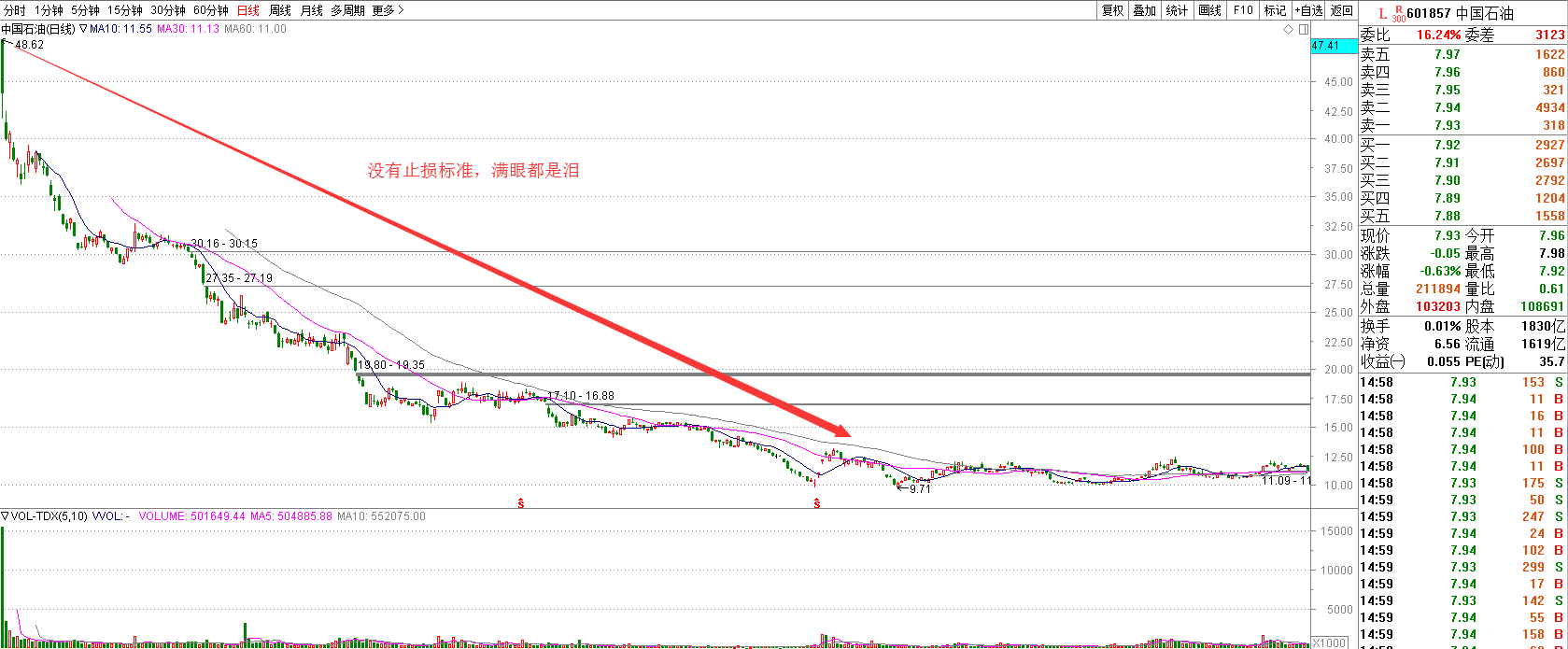Image resolution: width=1568 pixels, height=649 pixels.
Task: Select the 卖四 7.96 ask row
Action: click(x=1462, y=72)
